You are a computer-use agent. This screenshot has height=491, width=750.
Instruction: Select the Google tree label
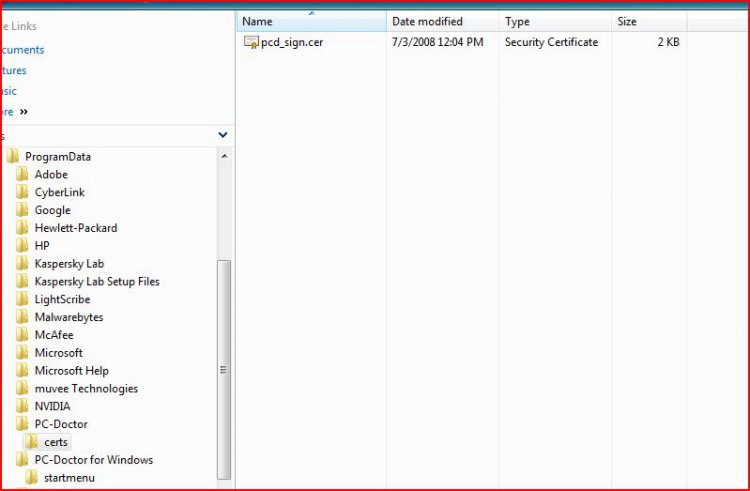[x=53, y=210]
